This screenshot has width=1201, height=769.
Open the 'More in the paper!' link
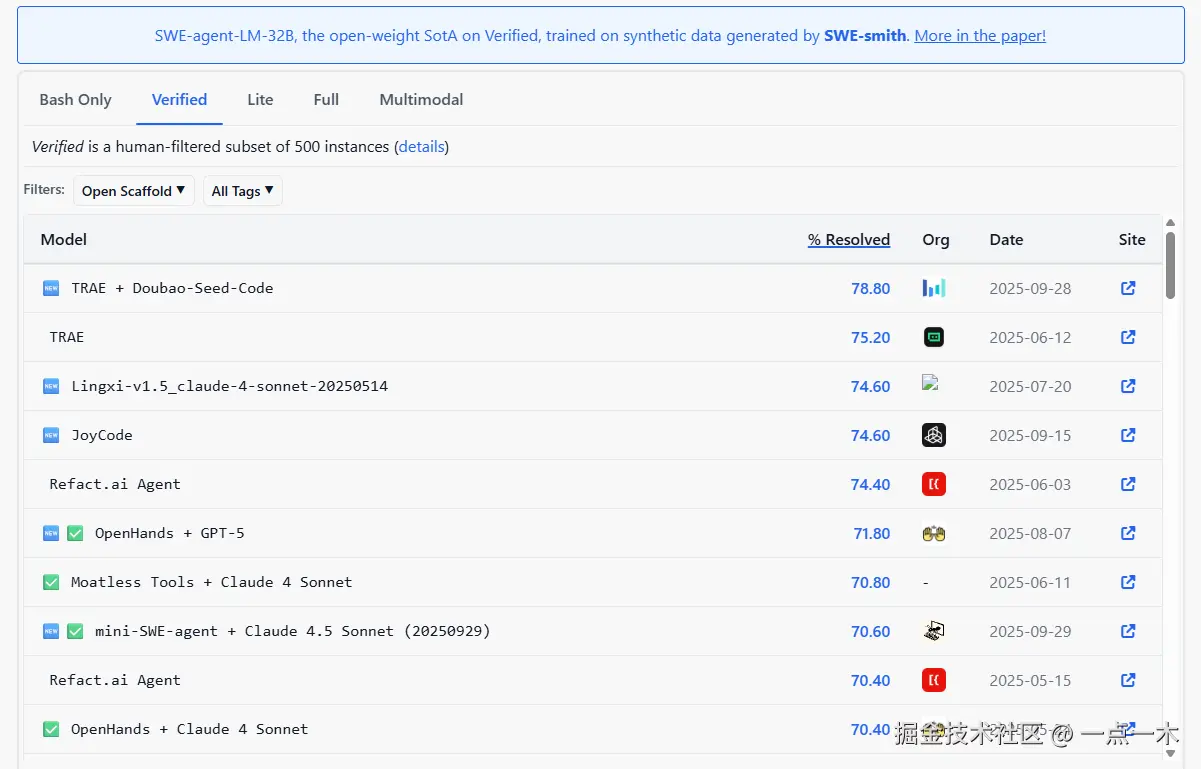click(x=980, y=36)
